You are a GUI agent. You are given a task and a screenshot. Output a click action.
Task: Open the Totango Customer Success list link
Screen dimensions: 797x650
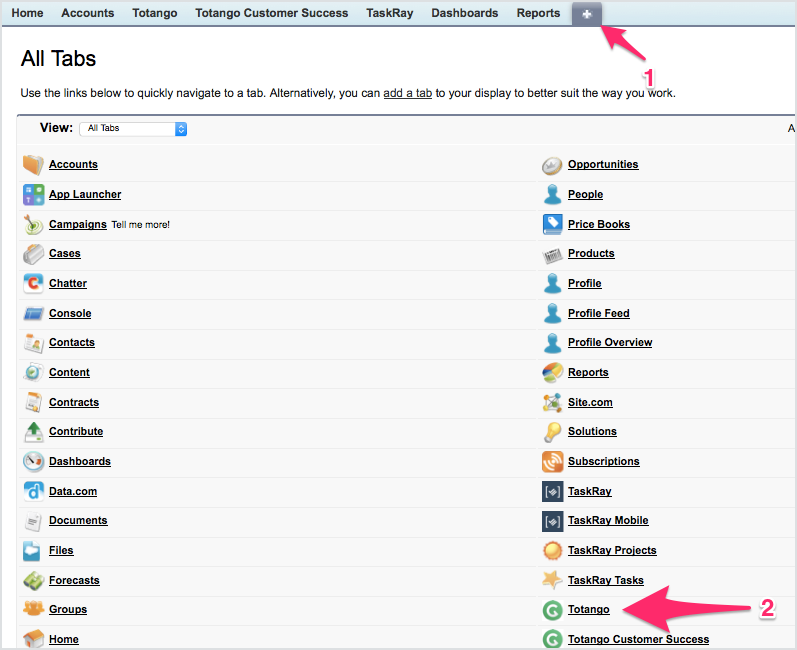click(638, 639)
